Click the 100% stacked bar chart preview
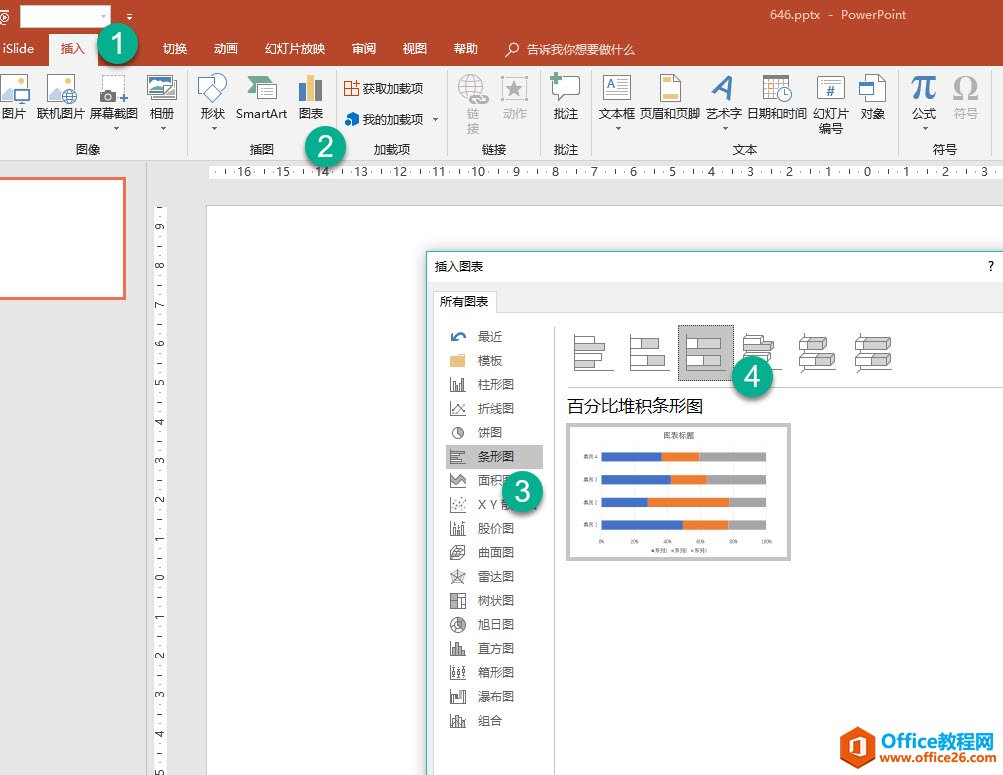1003x775 pixels. tap(679, 492)
